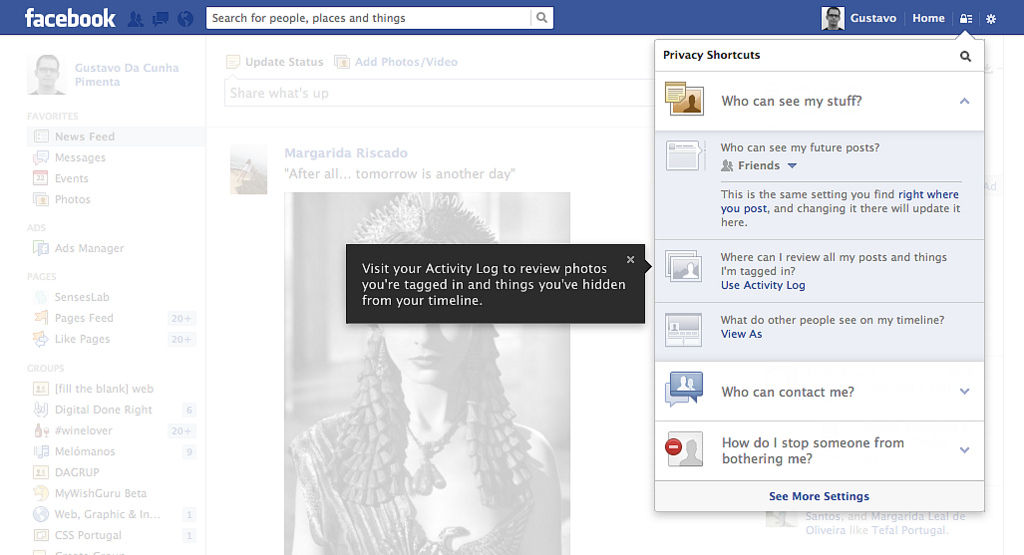Open Gustavo profile name in top bar
1024x555 pixels.
pyautogui.click(x=873, y=18)
